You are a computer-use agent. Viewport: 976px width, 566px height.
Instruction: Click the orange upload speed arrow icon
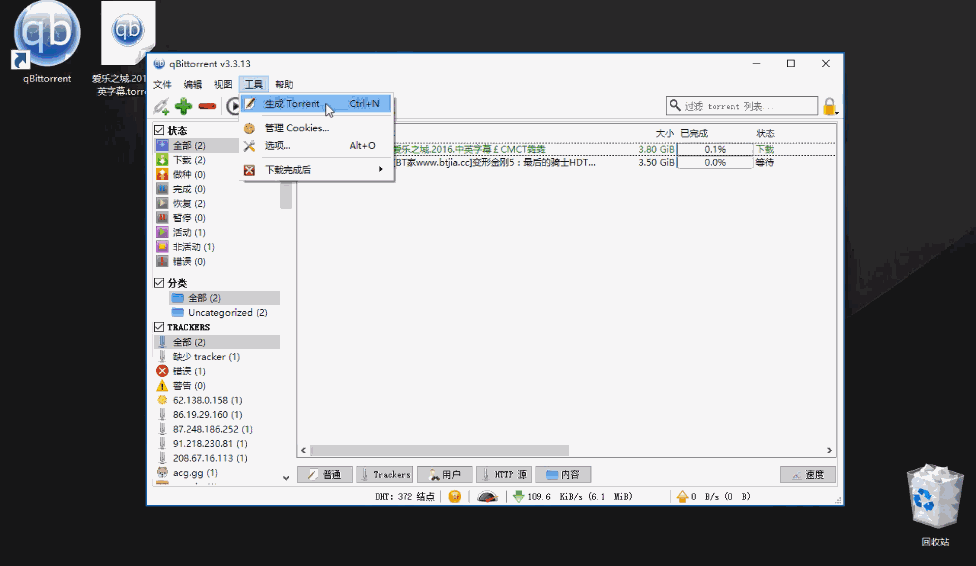pos(682,496)
